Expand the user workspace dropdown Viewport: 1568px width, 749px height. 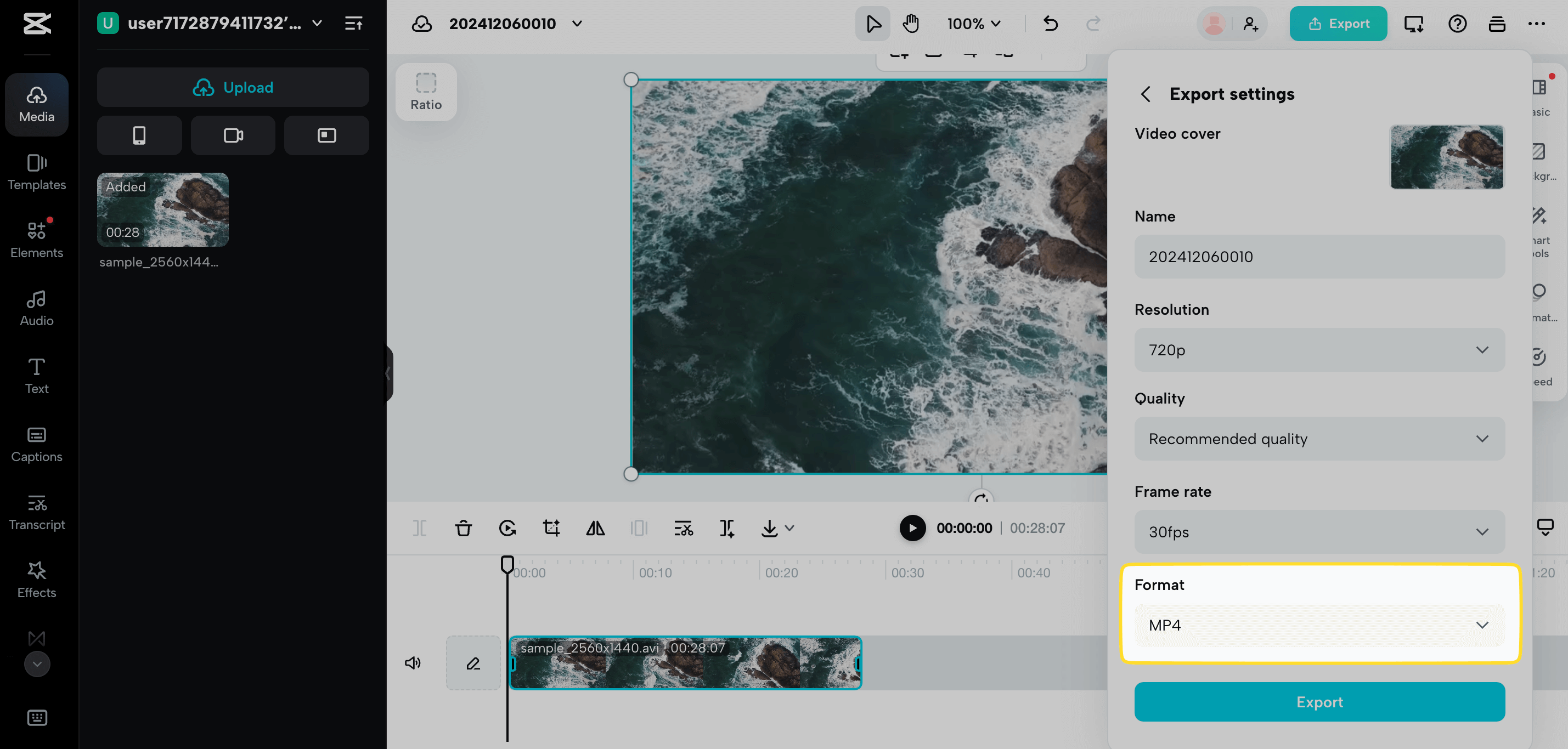tap(317, 24)
